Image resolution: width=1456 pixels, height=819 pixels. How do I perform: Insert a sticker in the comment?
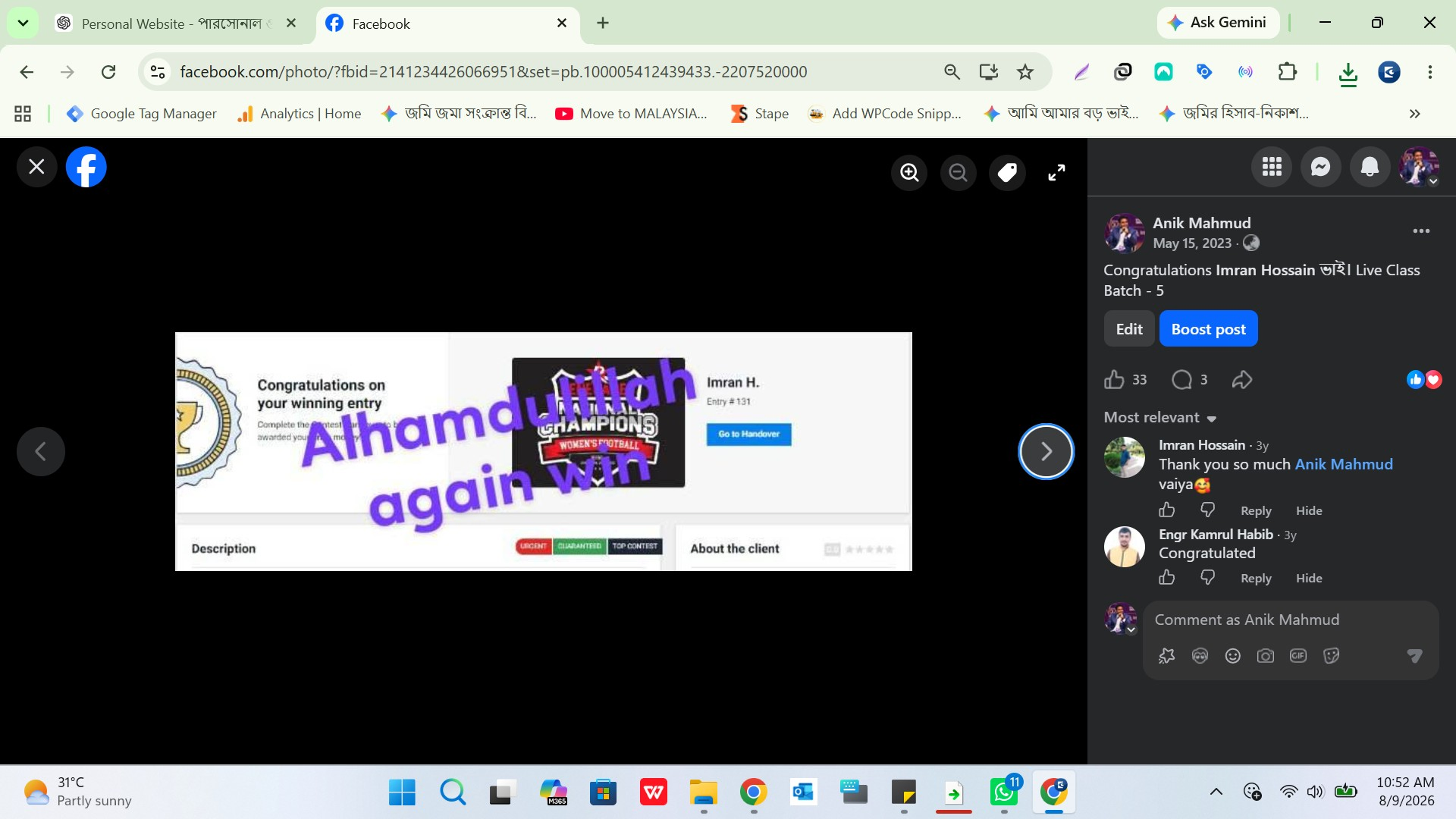[x=1331, y=656]
